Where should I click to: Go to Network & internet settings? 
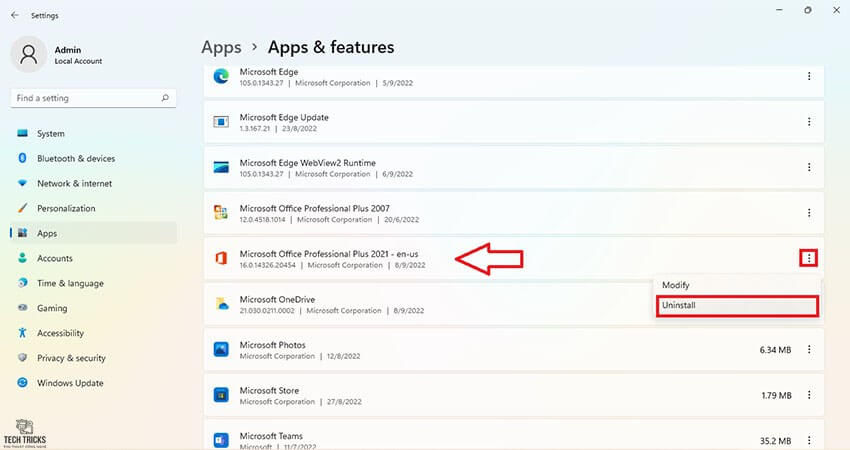tap(93, 183)
